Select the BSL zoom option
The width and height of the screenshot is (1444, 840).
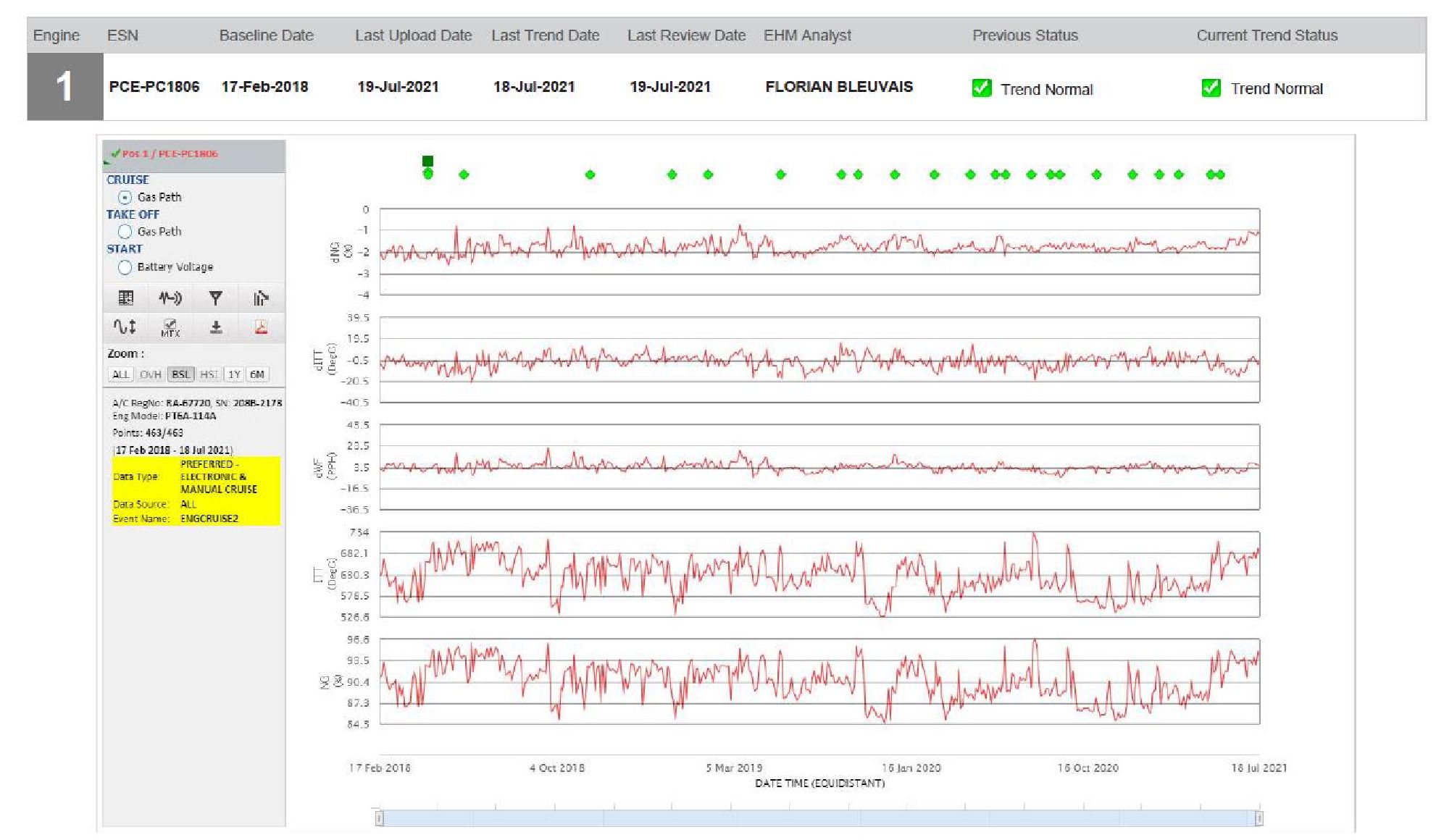click(x=180, y=374)
